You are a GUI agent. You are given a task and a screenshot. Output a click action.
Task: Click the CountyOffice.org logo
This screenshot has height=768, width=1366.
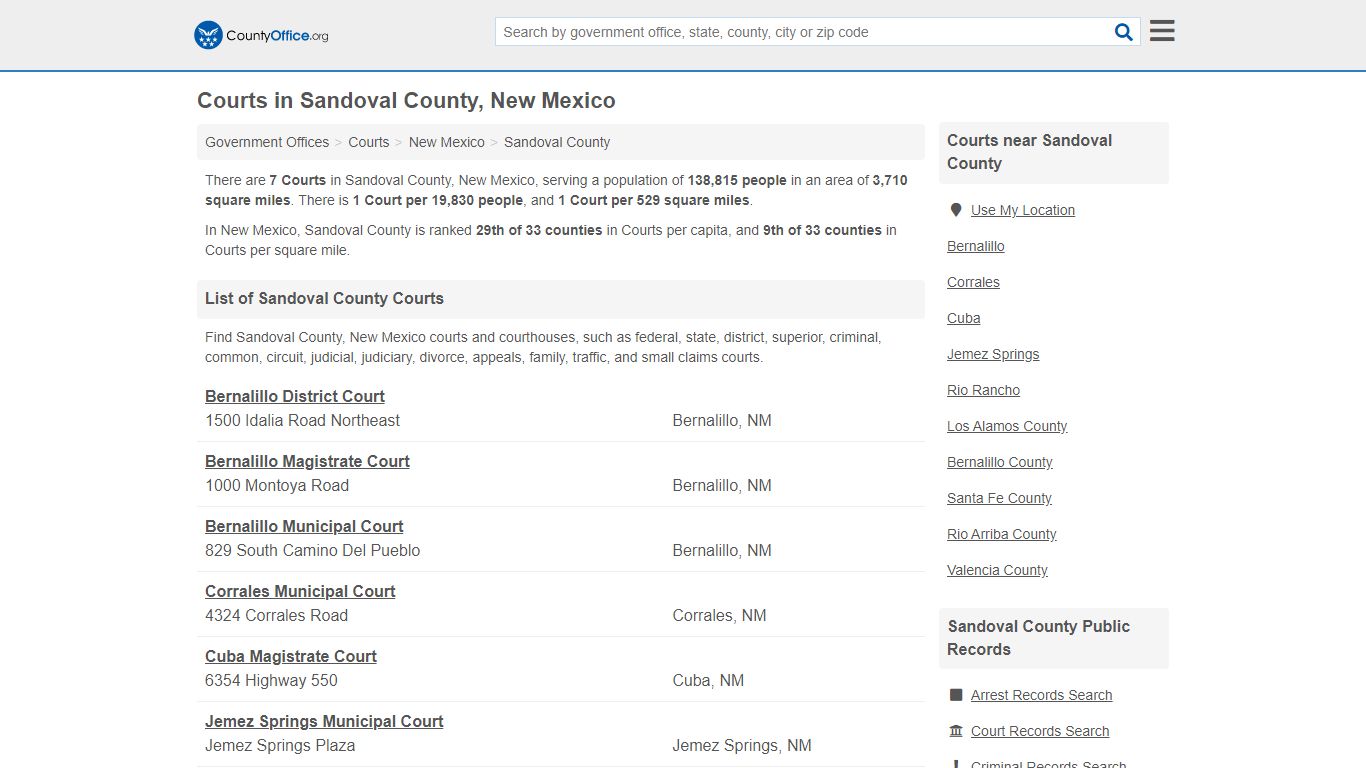(x=261, y=35)
